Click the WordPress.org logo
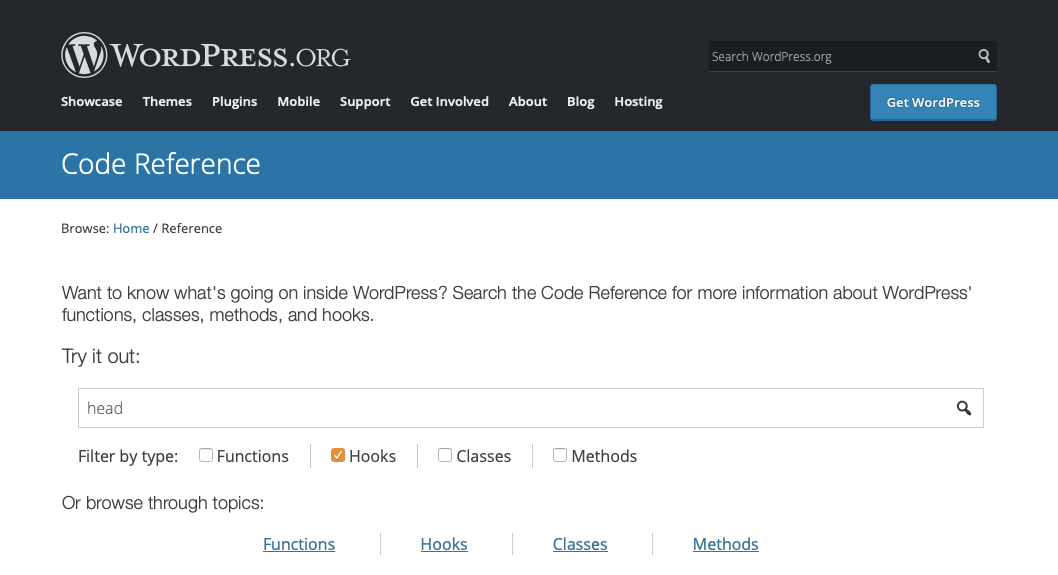 [206, 55]
